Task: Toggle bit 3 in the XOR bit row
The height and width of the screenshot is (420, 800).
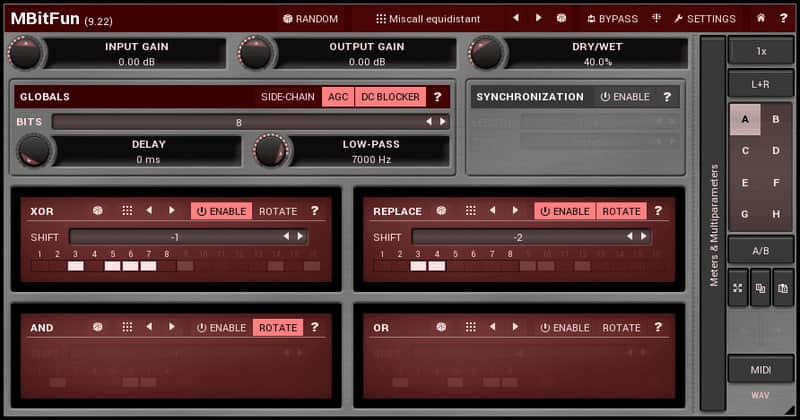Action: [x=76, y=266]
